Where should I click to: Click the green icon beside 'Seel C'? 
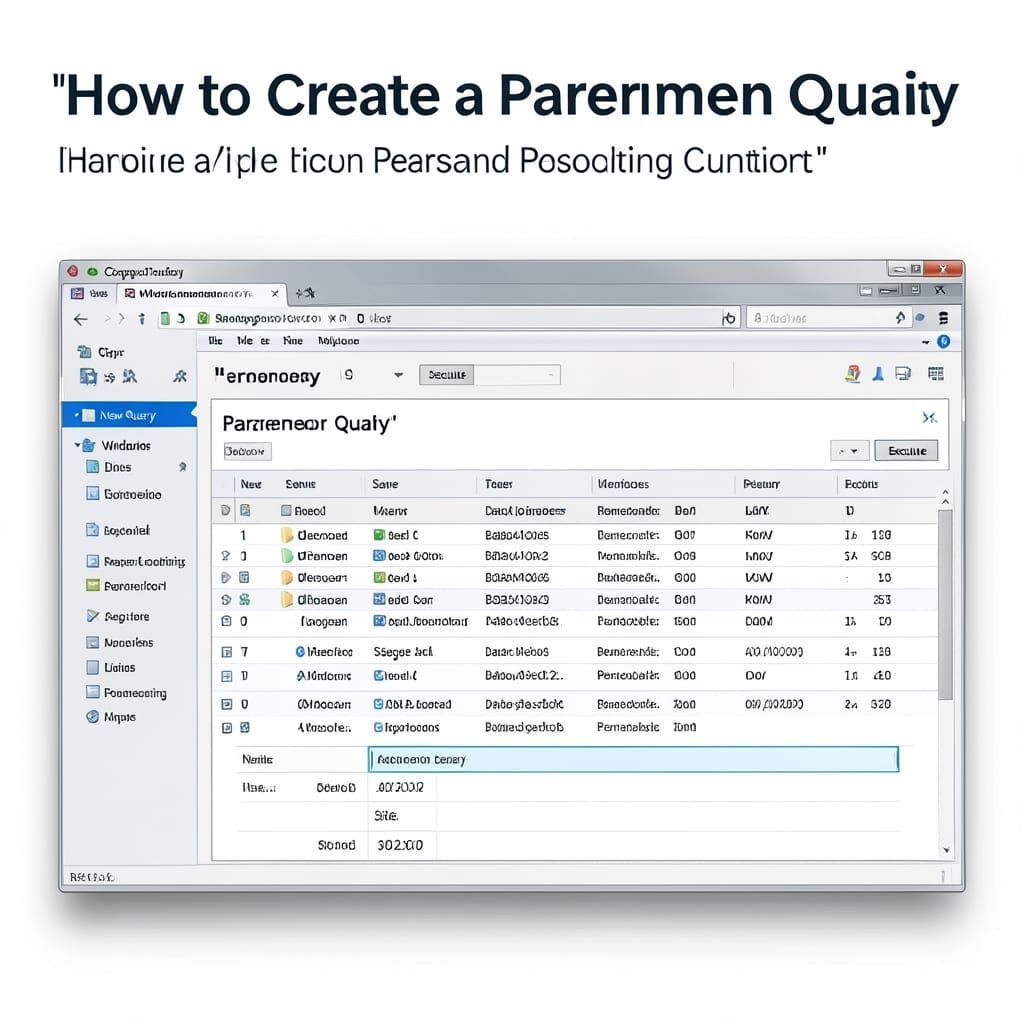coord(379,536)
